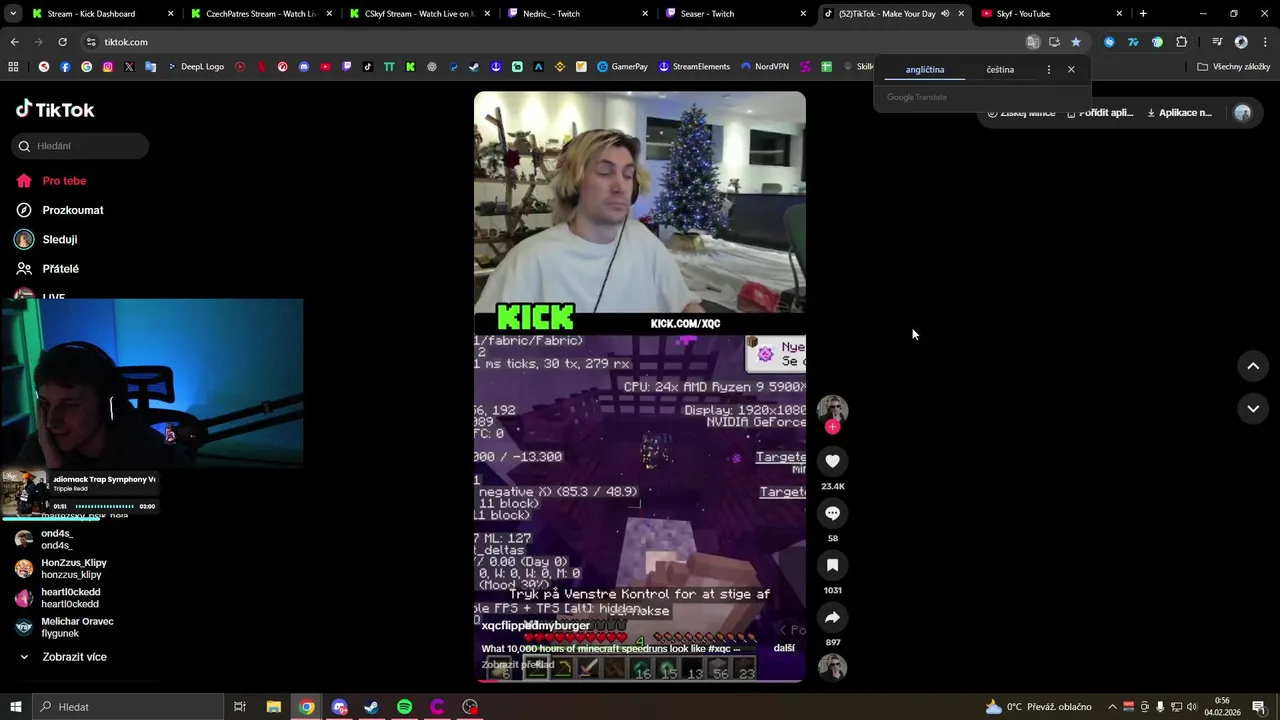This screenshot has width=1280, height=720.
Task: Open the StreamElements bookmark
Action: coord(694,67)
